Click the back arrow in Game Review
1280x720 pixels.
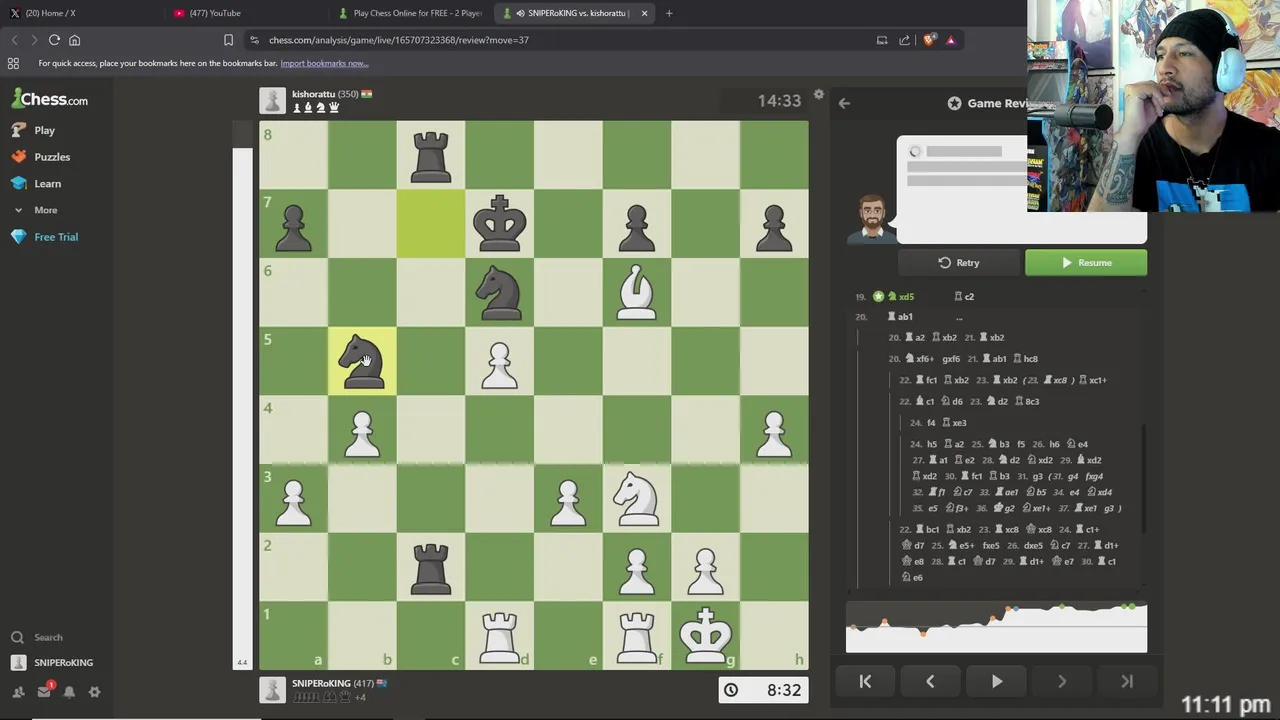click(844, 103)
